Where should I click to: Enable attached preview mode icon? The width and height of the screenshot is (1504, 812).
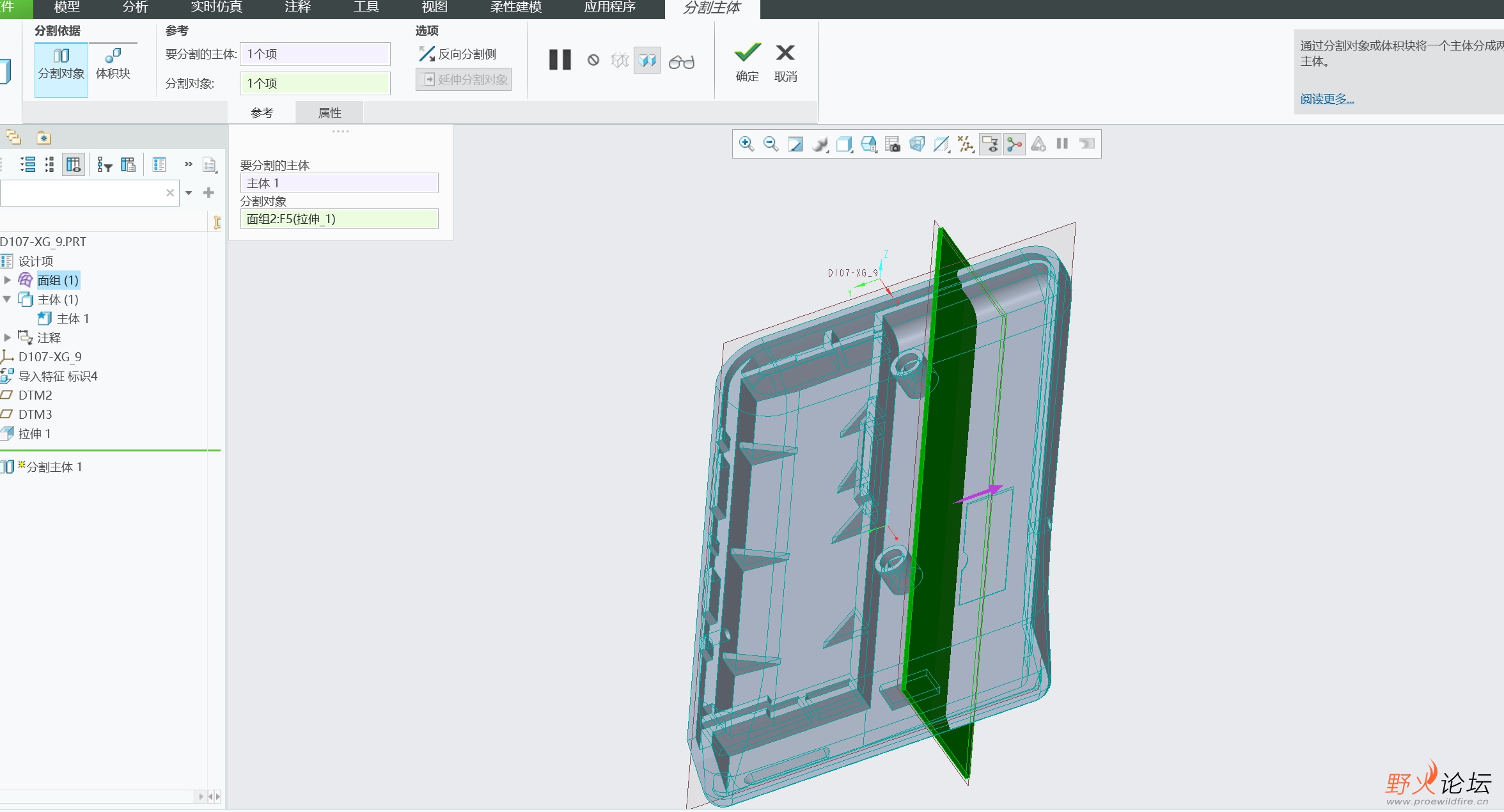[x=647, y=61]
